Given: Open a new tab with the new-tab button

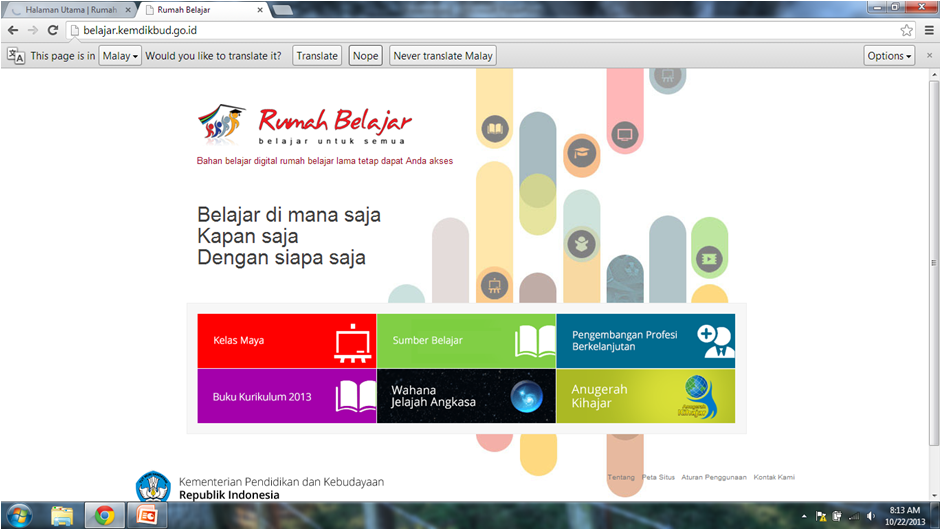Looking at the screenshot, I should [282, 10].
